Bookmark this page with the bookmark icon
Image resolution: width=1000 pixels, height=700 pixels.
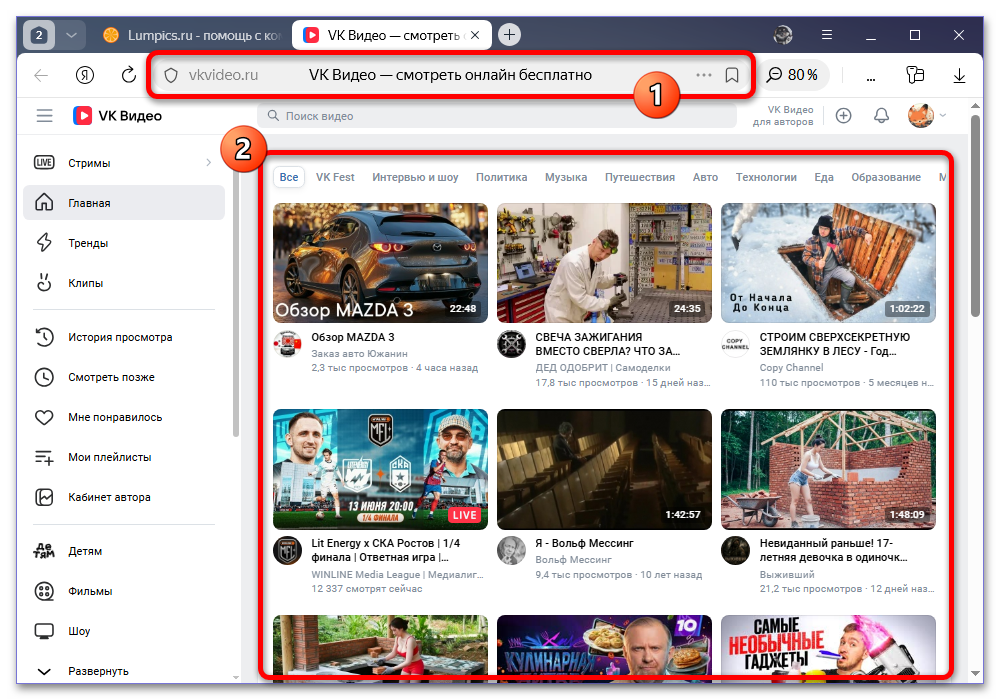[732, 75]
